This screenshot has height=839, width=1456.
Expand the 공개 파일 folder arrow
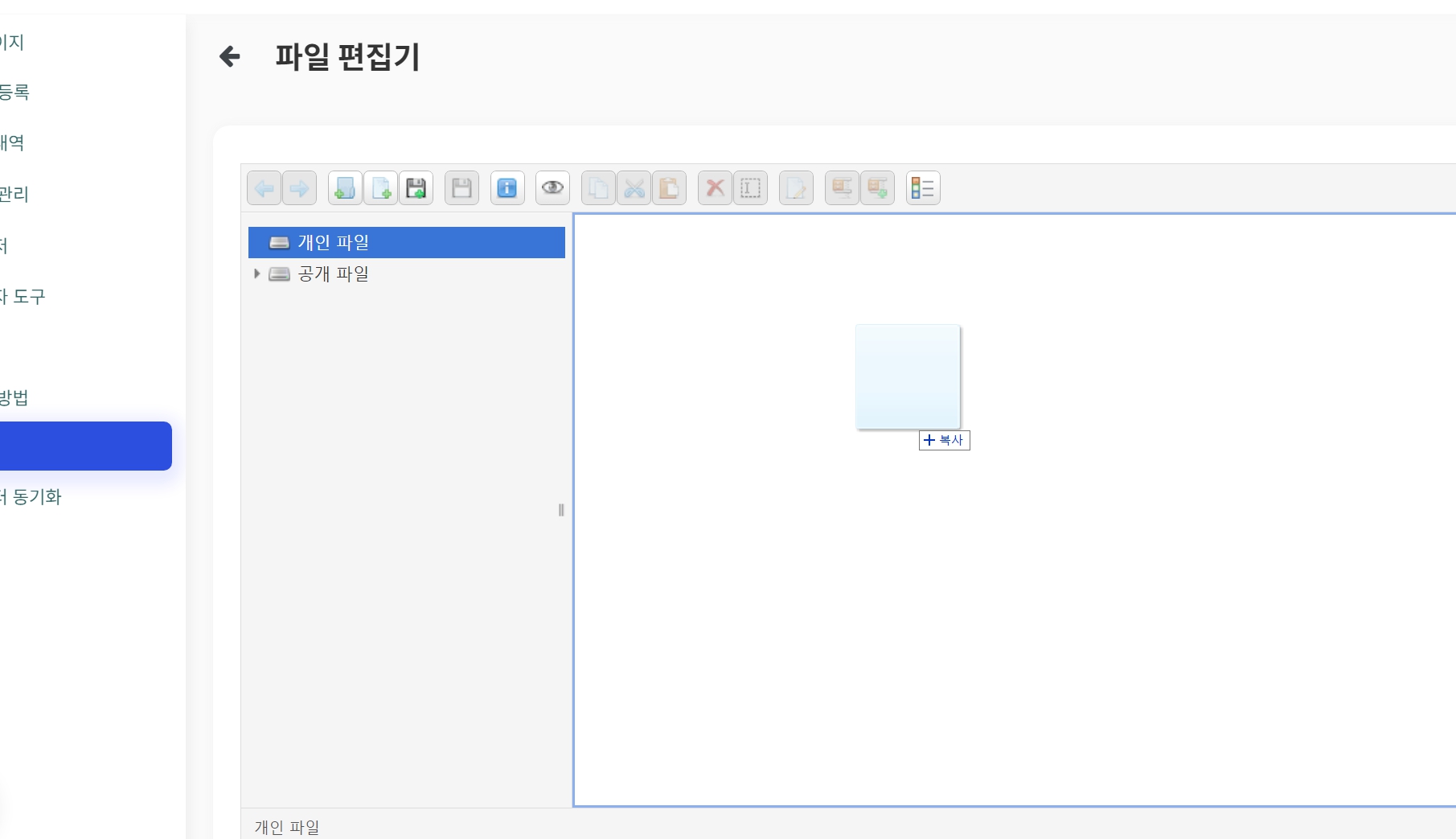click(x=256, y=273)
